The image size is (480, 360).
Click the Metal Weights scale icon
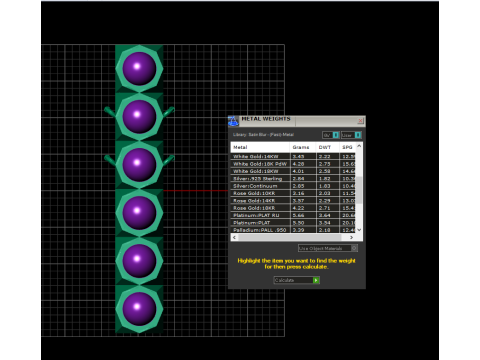click(x=233, y=121)
